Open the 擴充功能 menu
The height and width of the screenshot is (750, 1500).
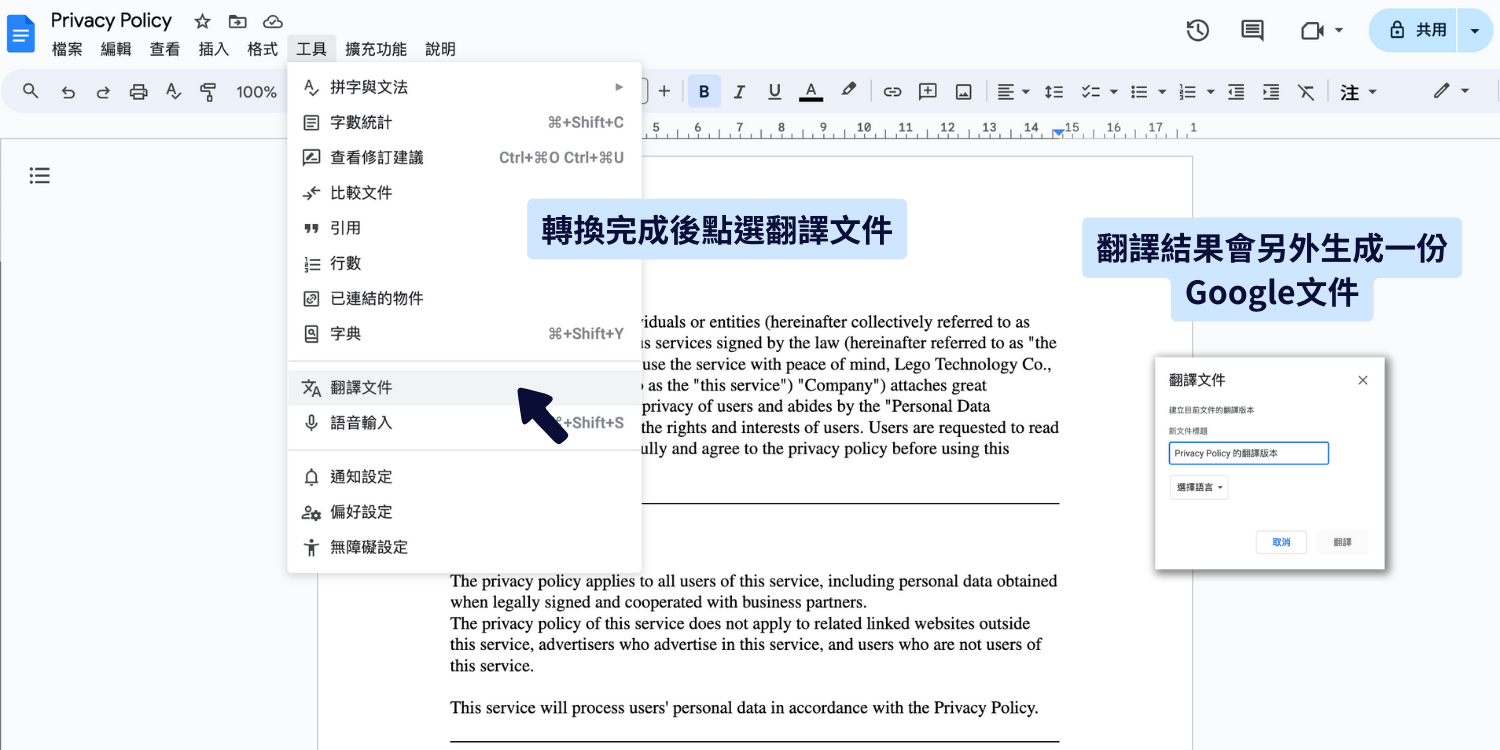[376, 49]
